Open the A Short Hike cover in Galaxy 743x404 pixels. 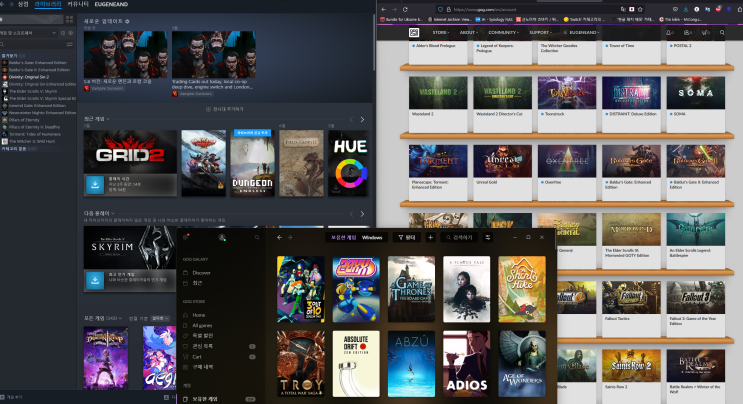pos(522,289)
